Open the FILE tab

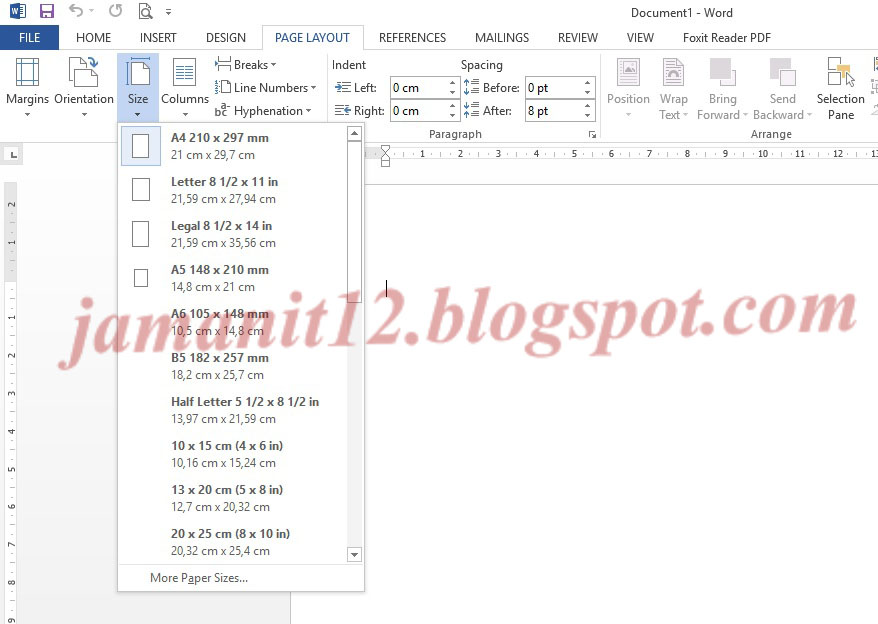tap(29, 38)
